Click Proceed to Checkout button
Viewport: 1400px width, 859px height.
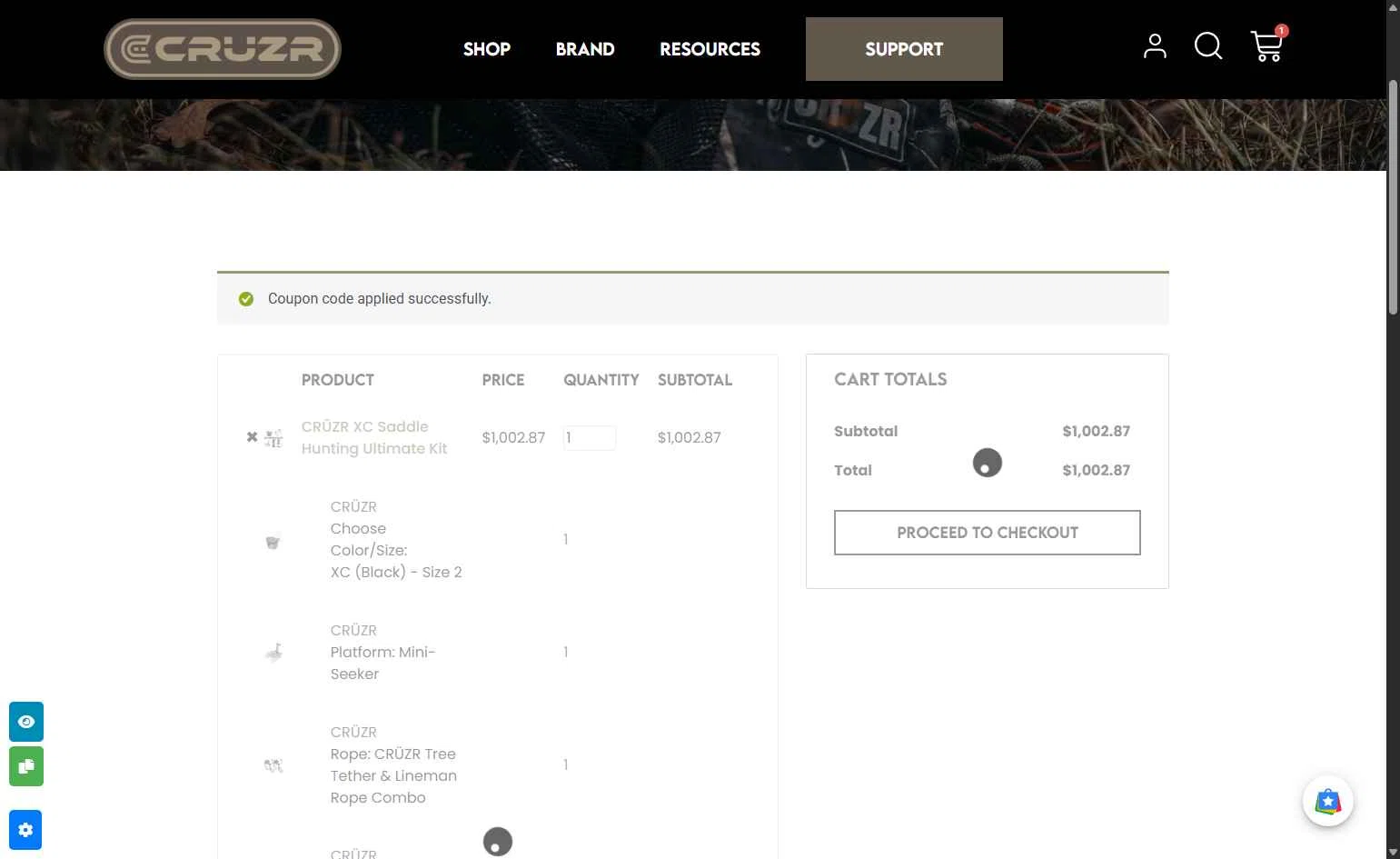click(988, 533)
